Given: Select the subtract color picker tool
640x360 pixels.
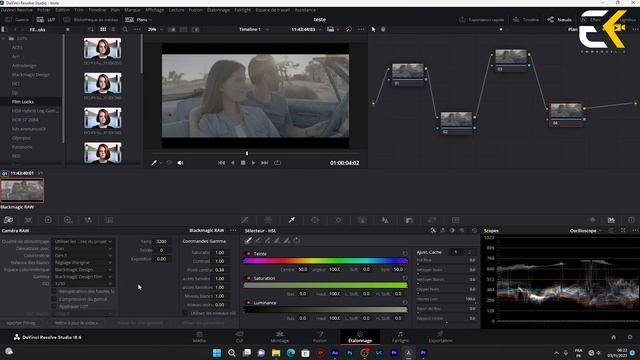Looking at the screenshot, I should [258, 240].
